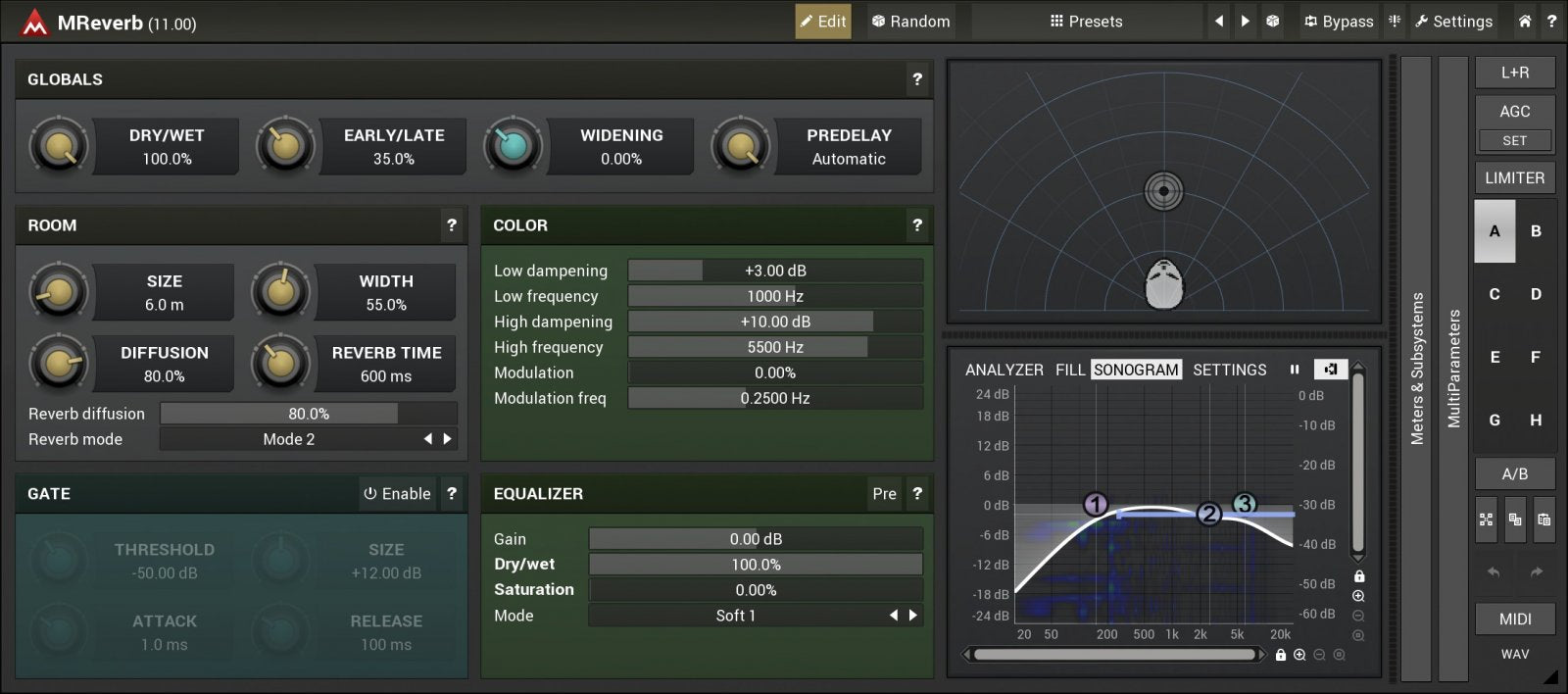1568x694 pixels.
Task: Expand the Meters & Subsystems panel
Action: pos(1416,369)
